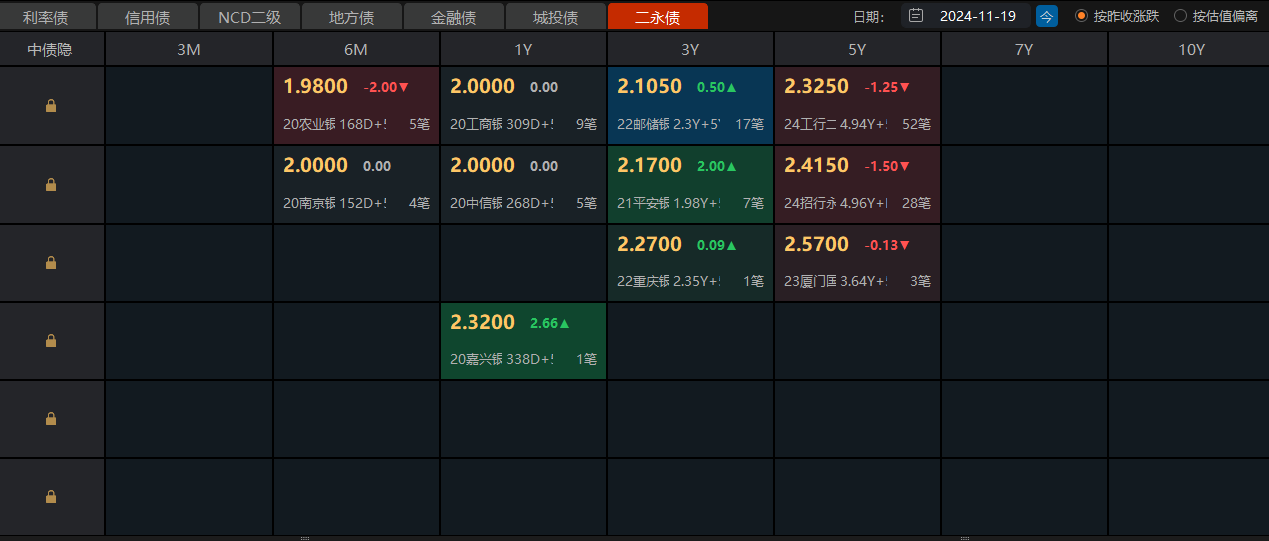Click the 20工商银 309D bond name
This screenshot has width=1269, height=541.
click(502, 125)
